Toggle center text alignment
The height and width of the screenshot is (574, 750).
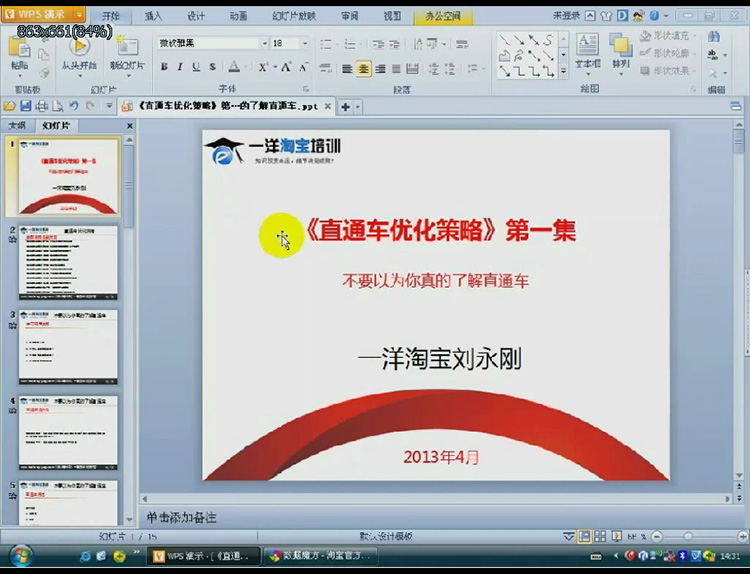click(x=364, y=69)
